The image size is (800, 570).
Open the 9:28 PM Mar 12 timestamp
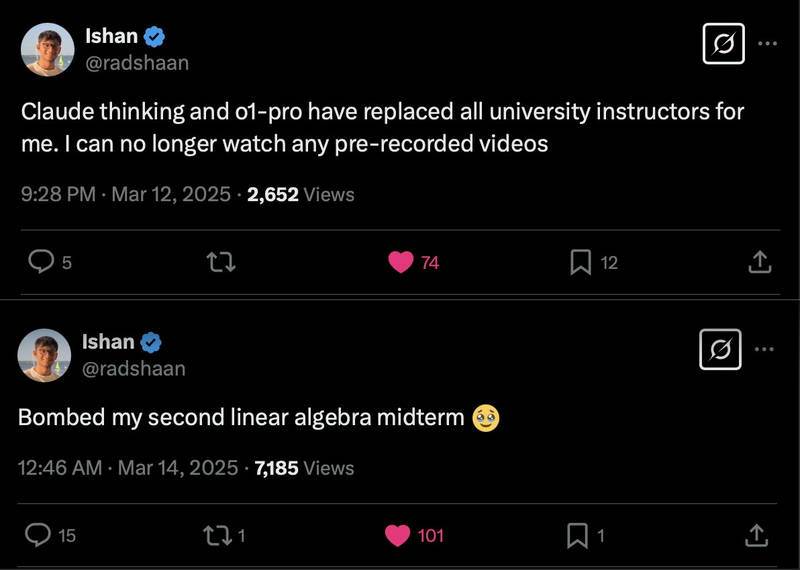[x=126, y=194]
